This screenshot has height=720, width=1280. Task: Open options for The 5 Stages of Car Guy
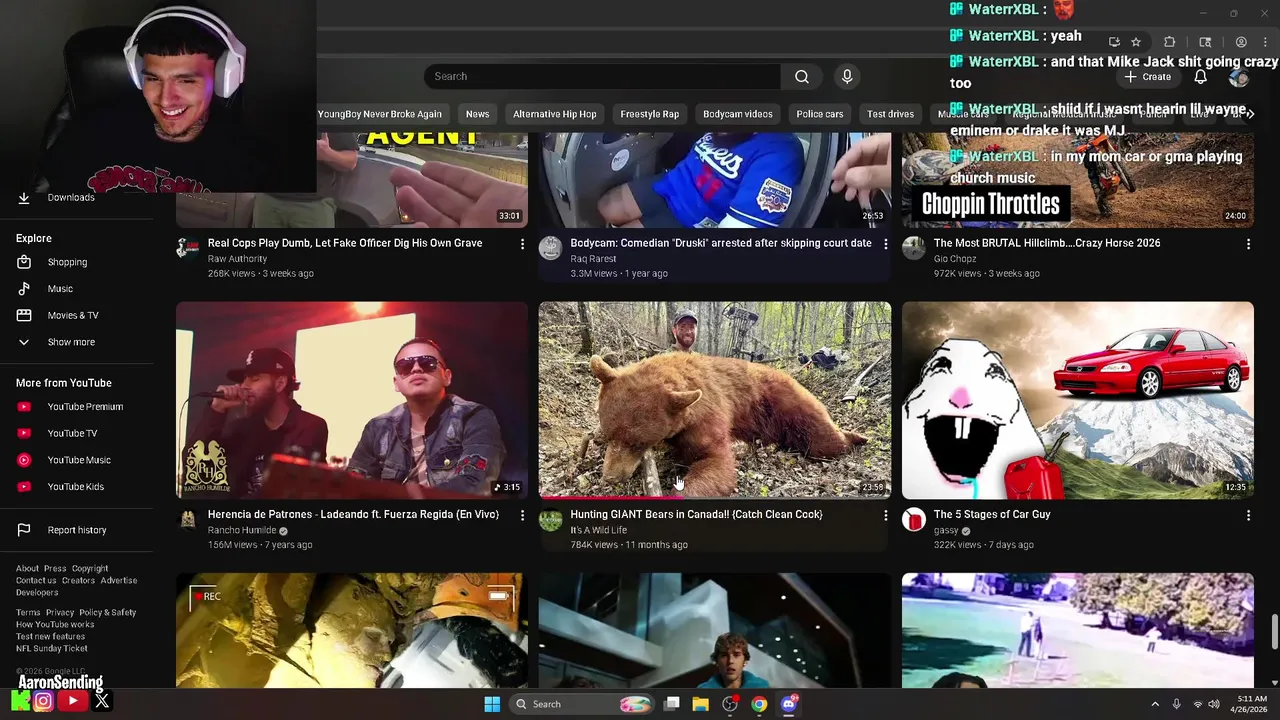pyautogui.click(x=1248, y=515)
